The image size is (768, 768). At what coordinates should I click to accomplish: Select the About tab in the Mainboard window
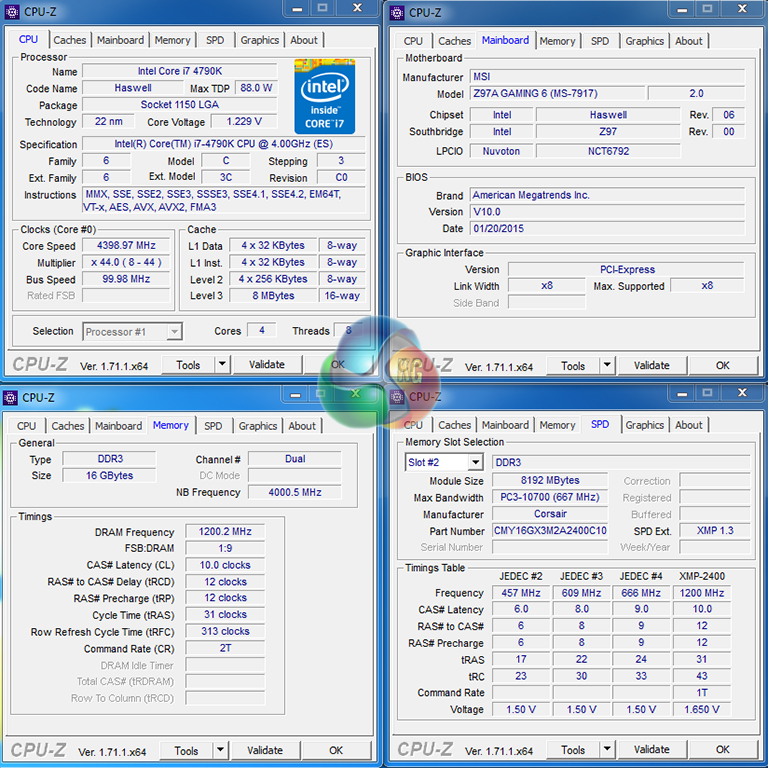688,41
